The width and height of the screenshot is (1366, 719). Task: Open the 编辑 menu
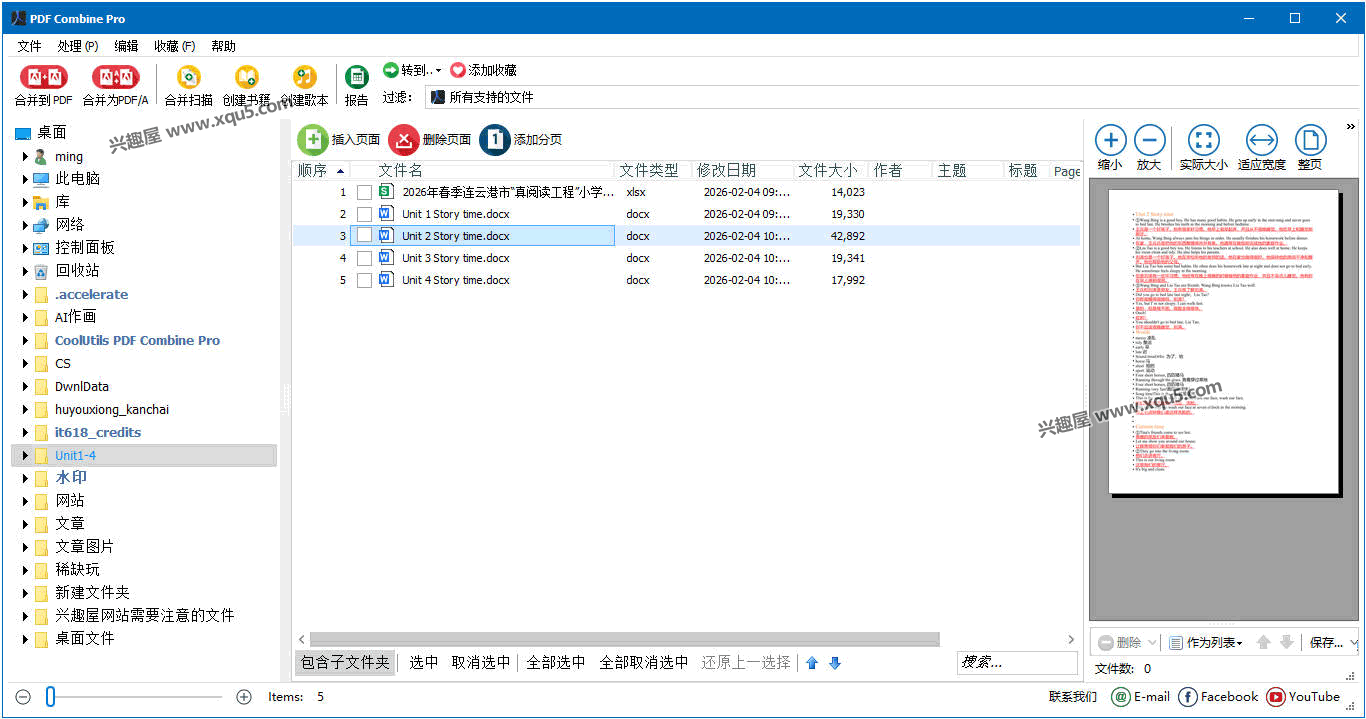click(126, 46)
